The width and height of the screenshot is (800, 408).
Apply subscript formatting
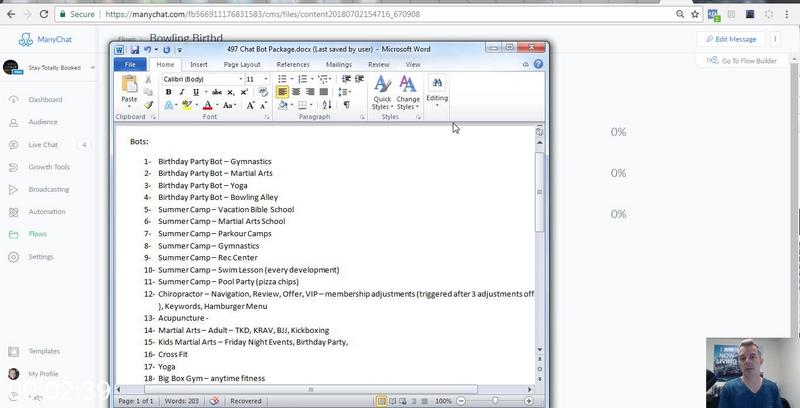click(231, 92)
